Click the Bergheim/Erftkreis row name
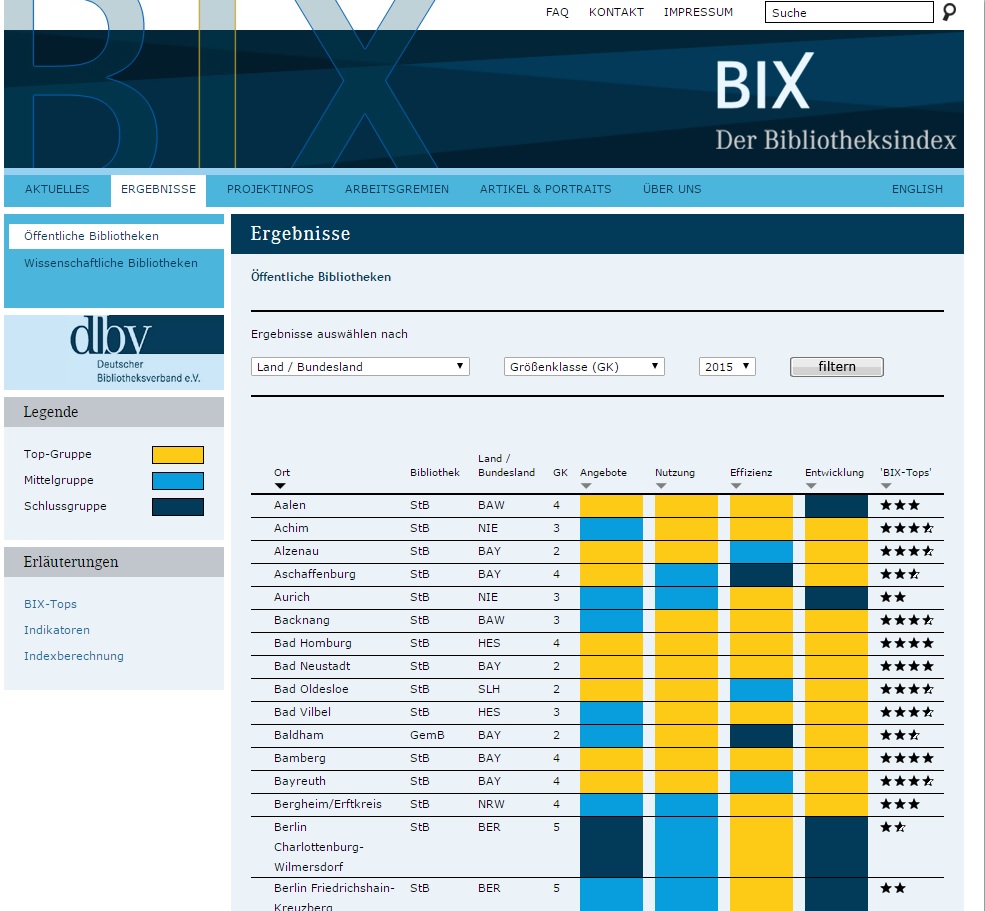 click(x=327, y=804)
